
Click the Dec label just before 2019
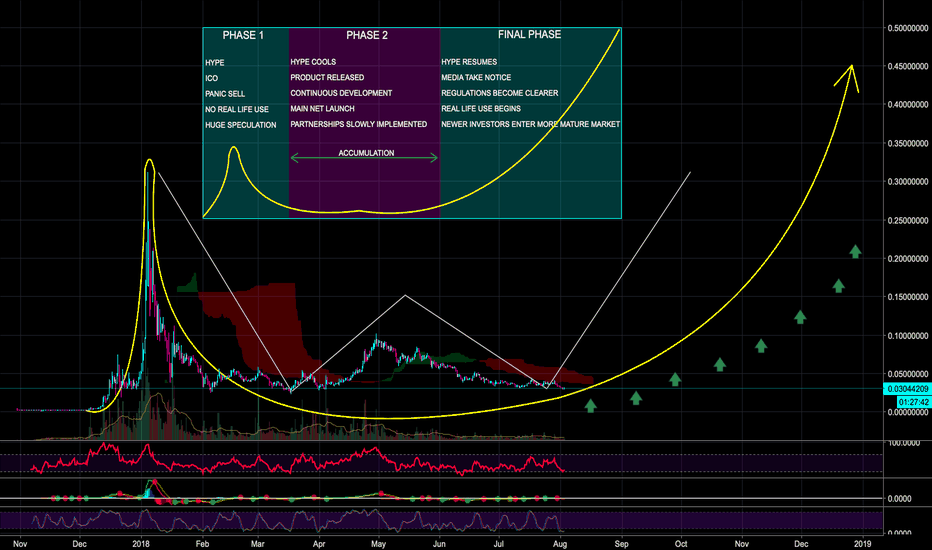801,543
